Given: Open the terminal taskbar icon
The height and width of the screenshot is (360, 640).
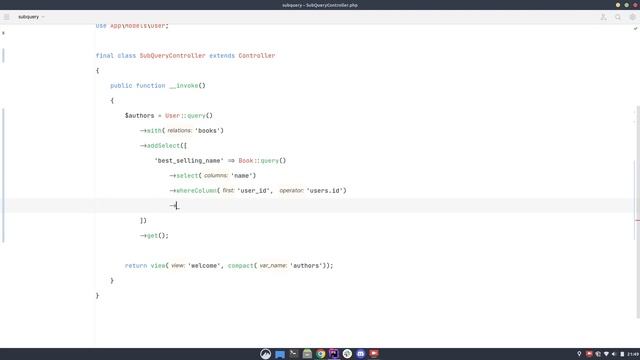Looking at the screenshot, I should 293,354.
